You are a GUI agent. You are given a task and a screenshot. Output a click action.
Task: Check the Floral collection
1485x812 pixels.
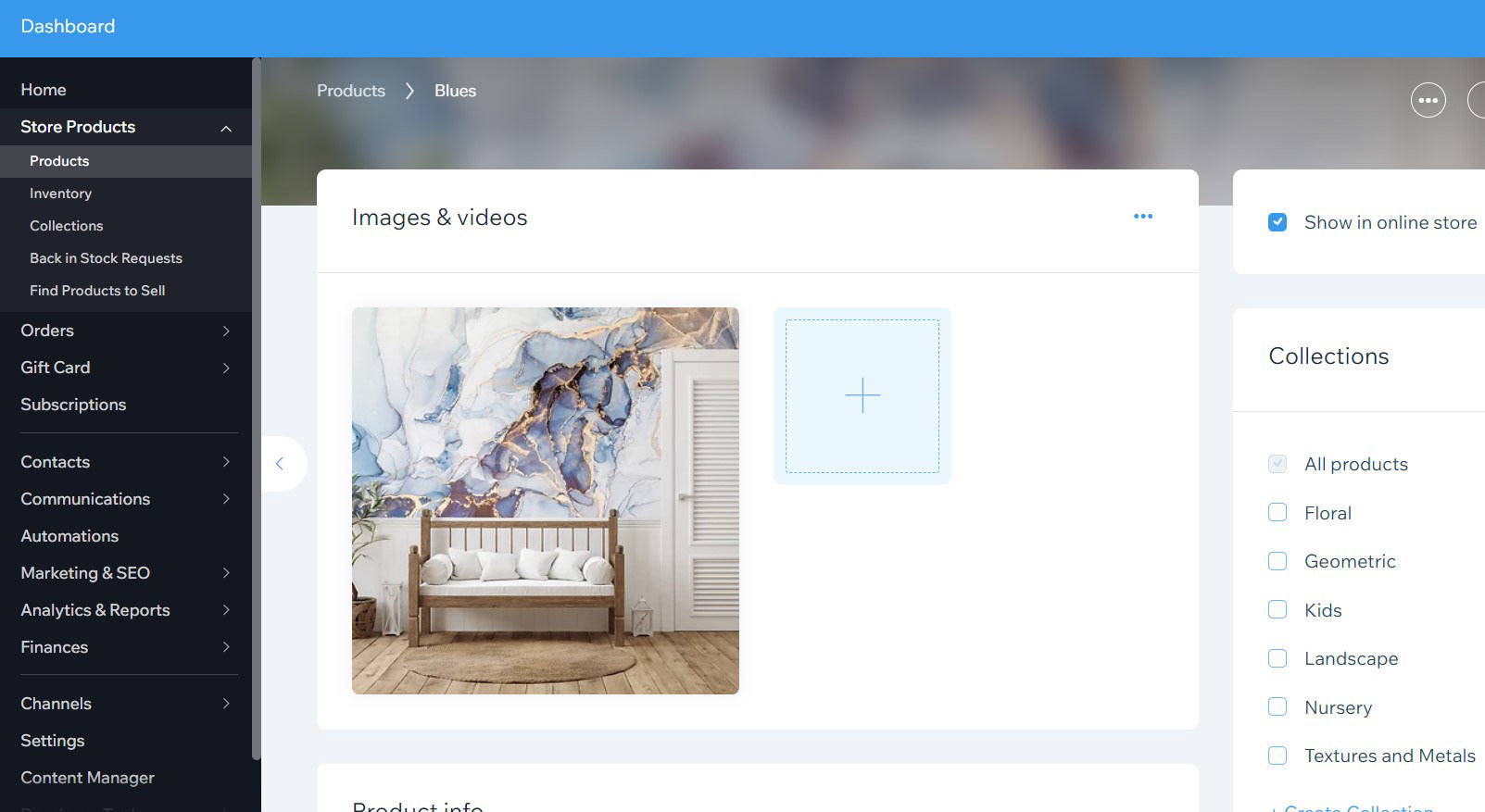pos(1277,513)
